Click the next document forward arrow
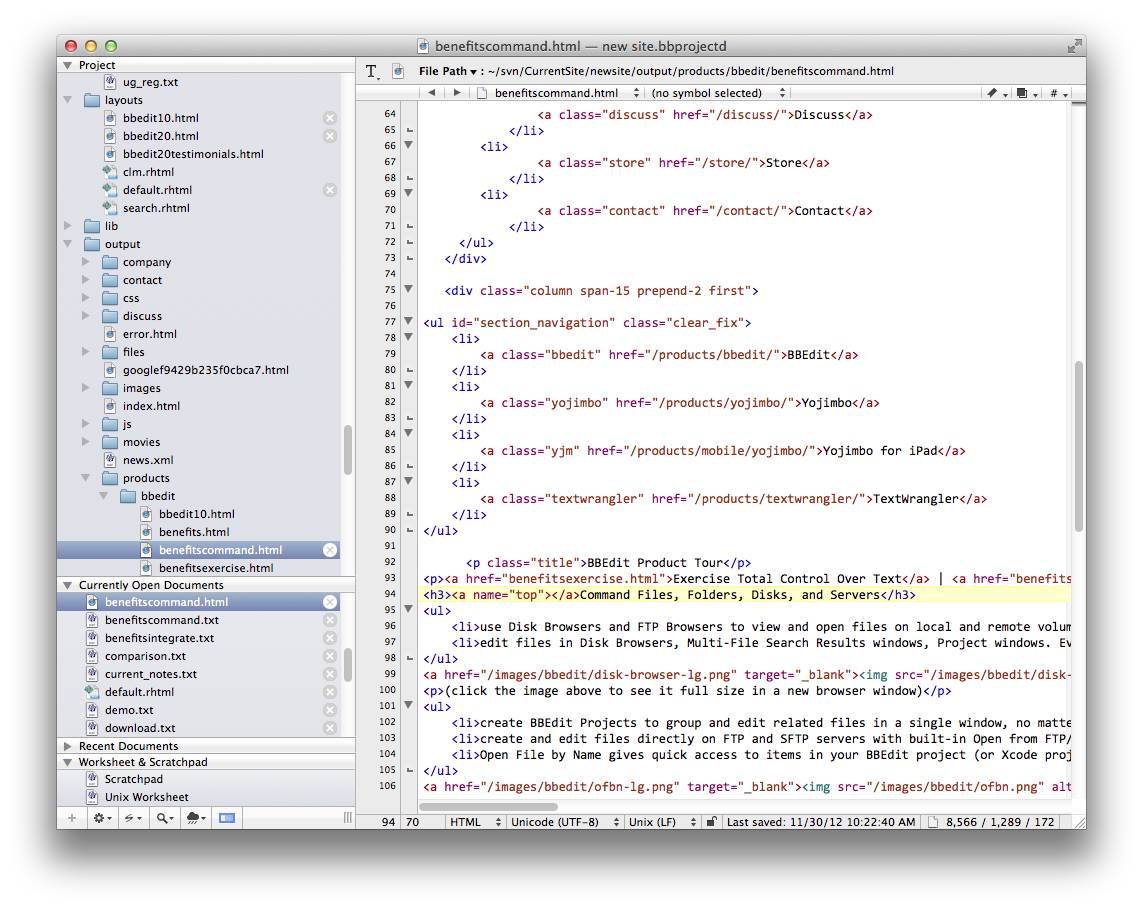The height and width of the screenshot is (908, 1143). pyautogui.click(x=457, y=93)
